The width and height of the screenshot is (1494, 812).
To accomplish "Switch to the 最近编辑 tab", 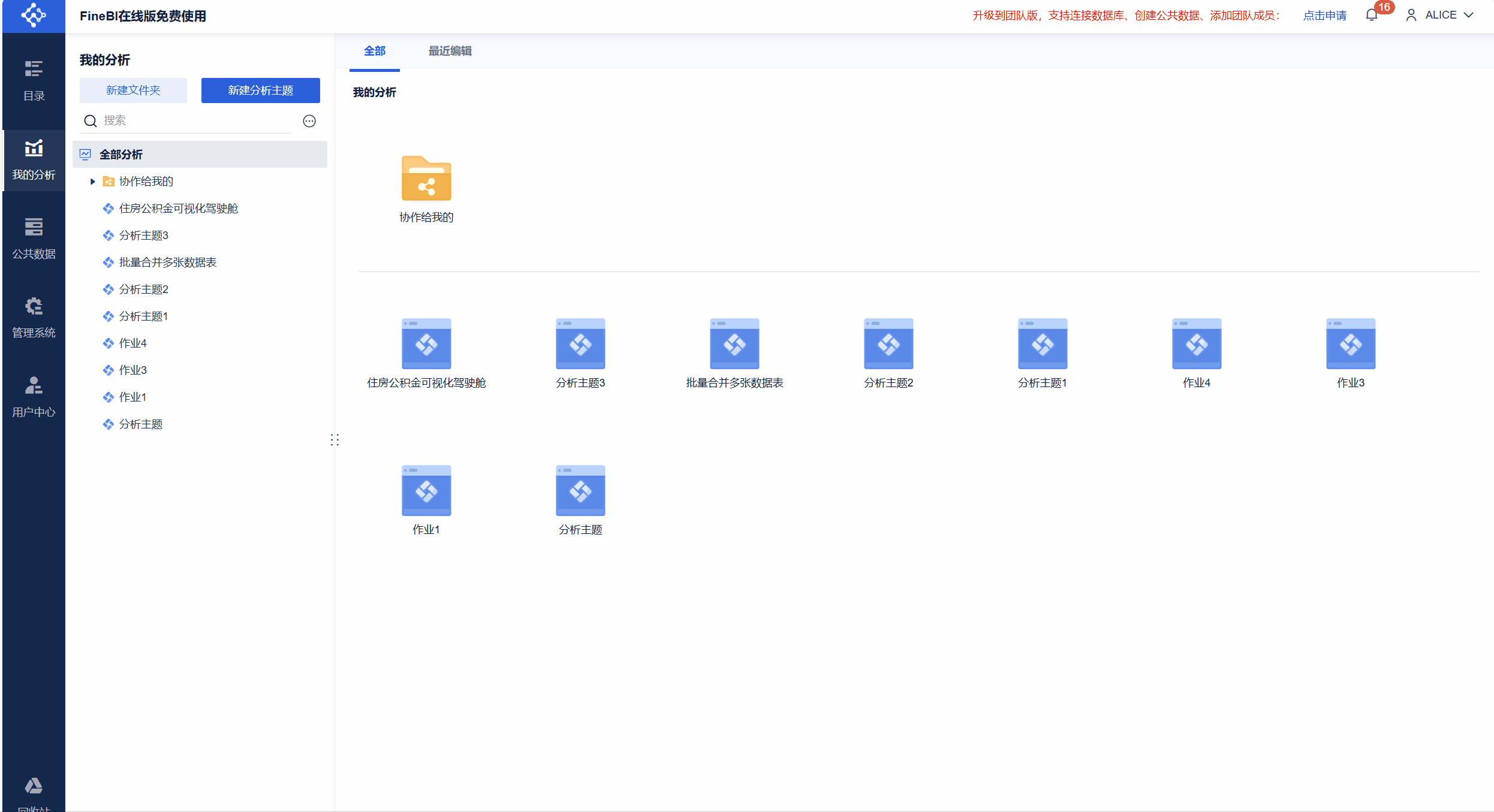I will [x=450, y=52].
